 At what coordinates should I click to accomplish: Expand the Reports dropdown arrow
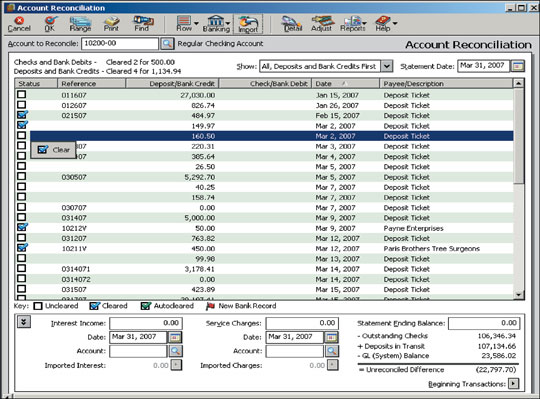364,23
